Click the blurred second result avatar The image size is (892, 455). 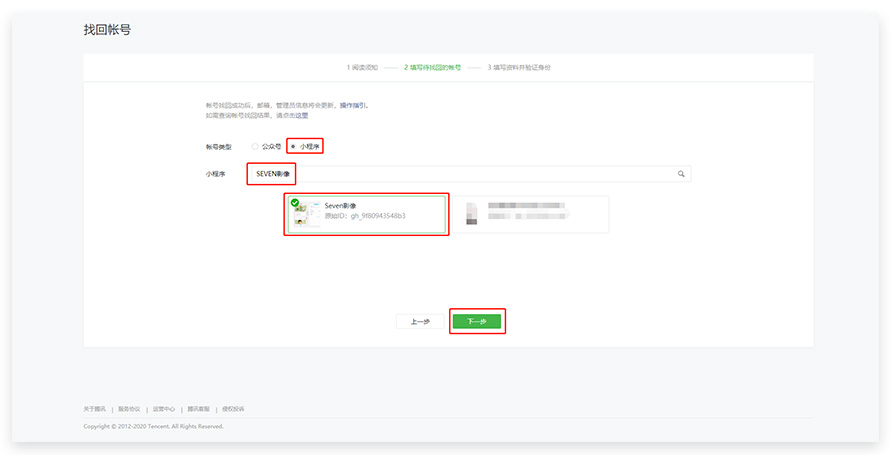point(472,214)
